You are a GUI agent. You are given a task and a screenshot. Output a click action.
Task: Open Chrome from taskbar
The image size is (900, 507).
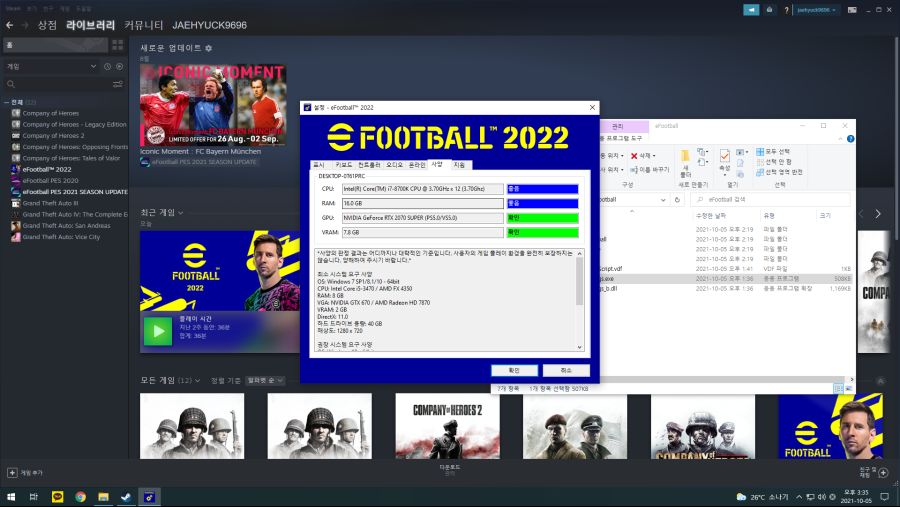[80, 497]
